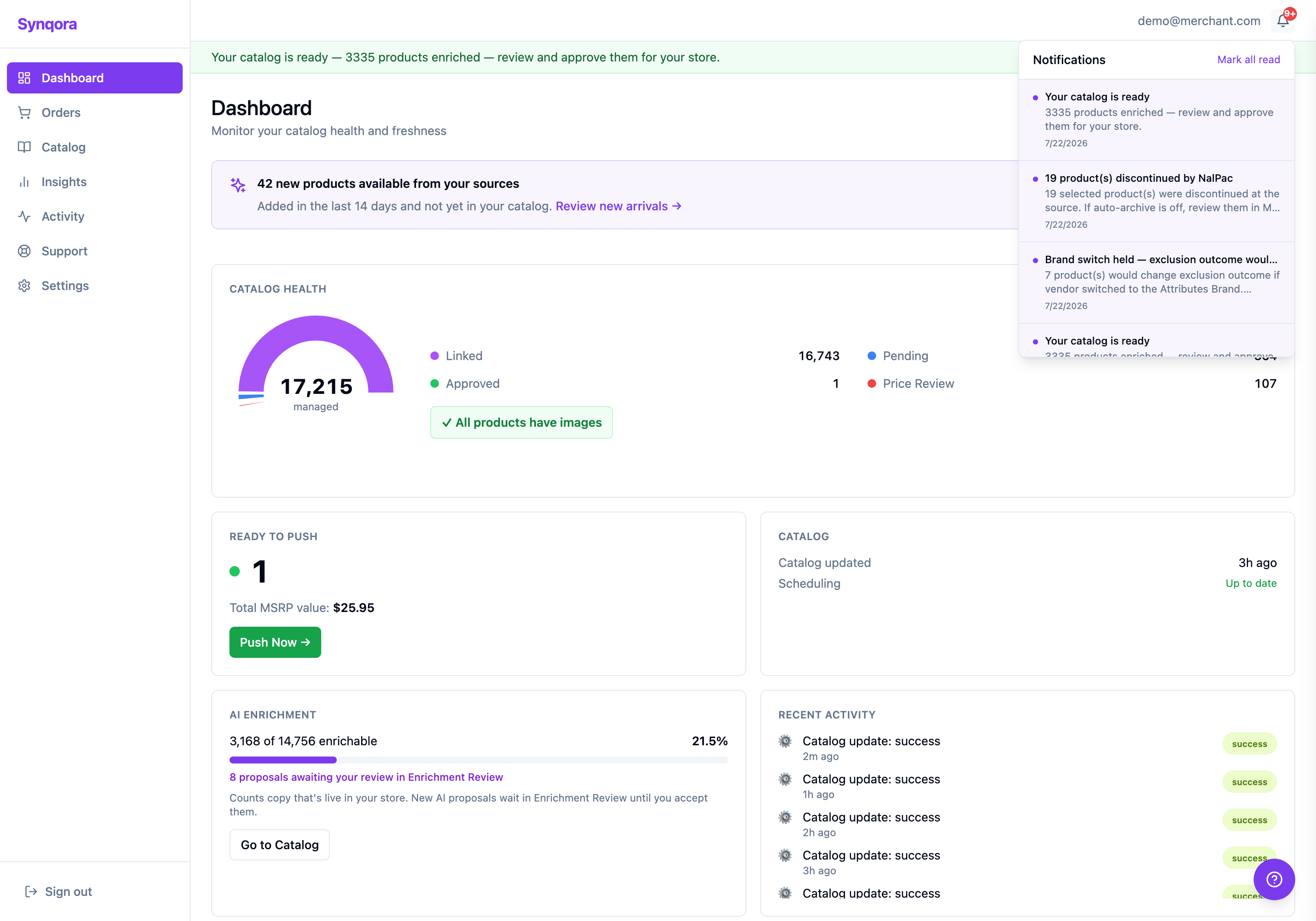Click the Synqora logo
This screenshot has height=921, width=1316.
[47, 24]
